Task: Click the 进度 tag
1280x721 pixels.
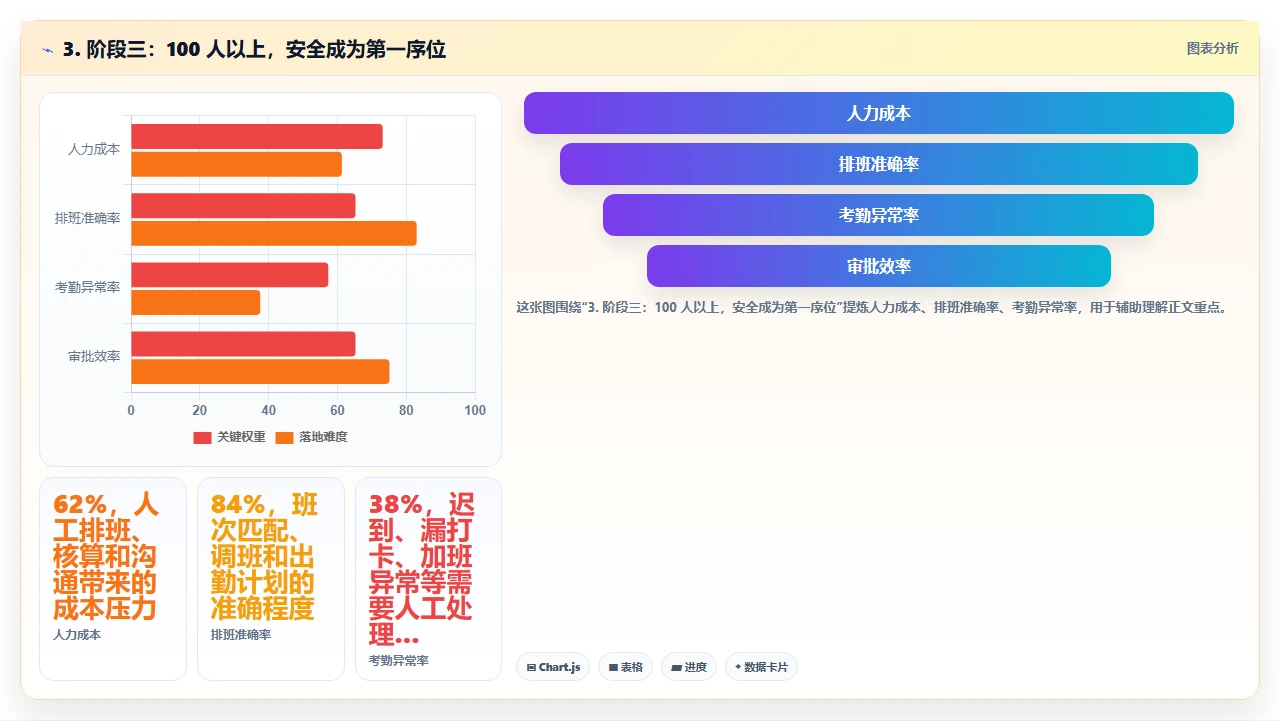Action: click(688, 667)
